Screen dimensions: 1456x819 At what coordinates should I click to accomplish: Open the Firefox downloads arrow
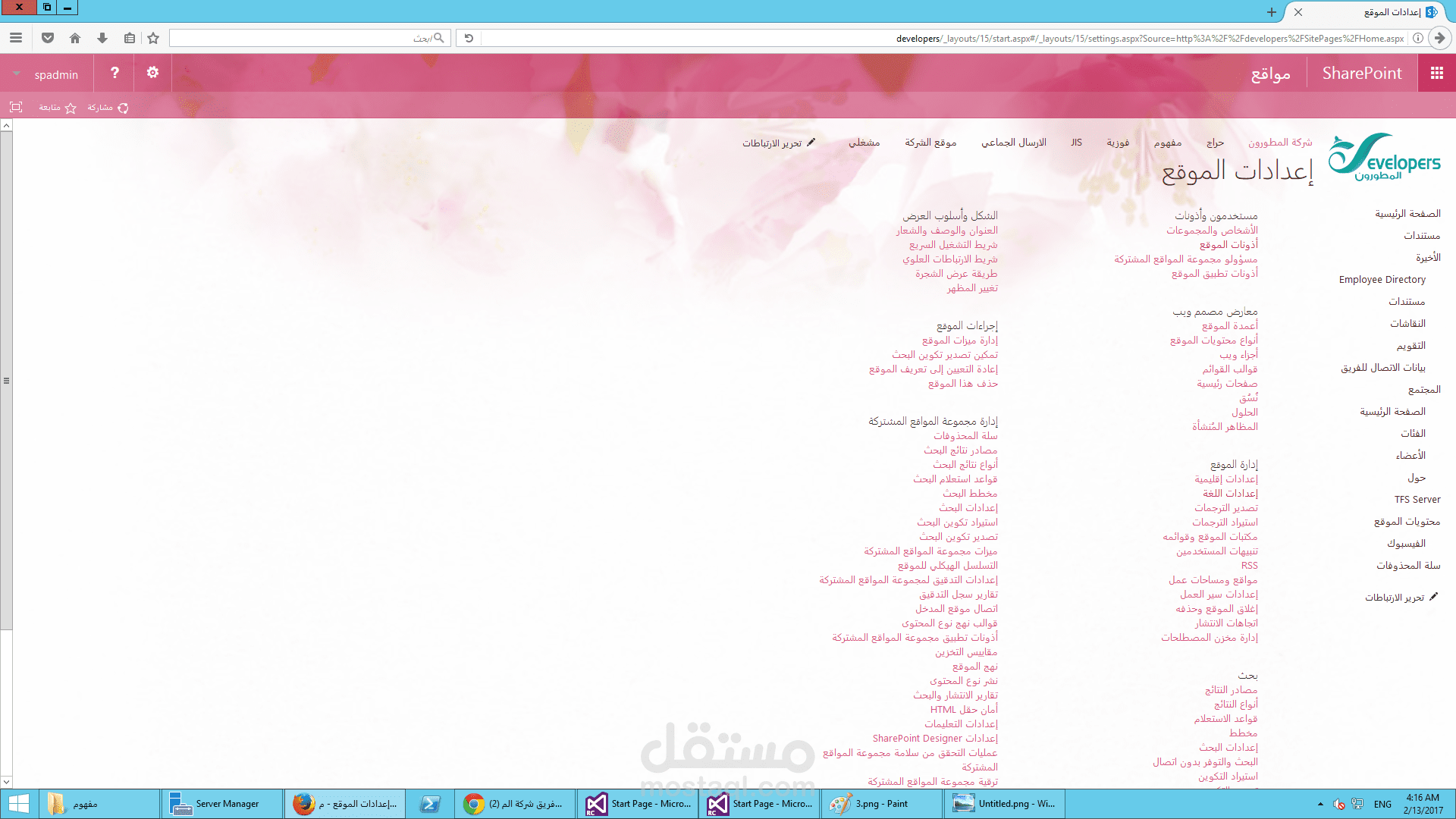tap(102, 38)
